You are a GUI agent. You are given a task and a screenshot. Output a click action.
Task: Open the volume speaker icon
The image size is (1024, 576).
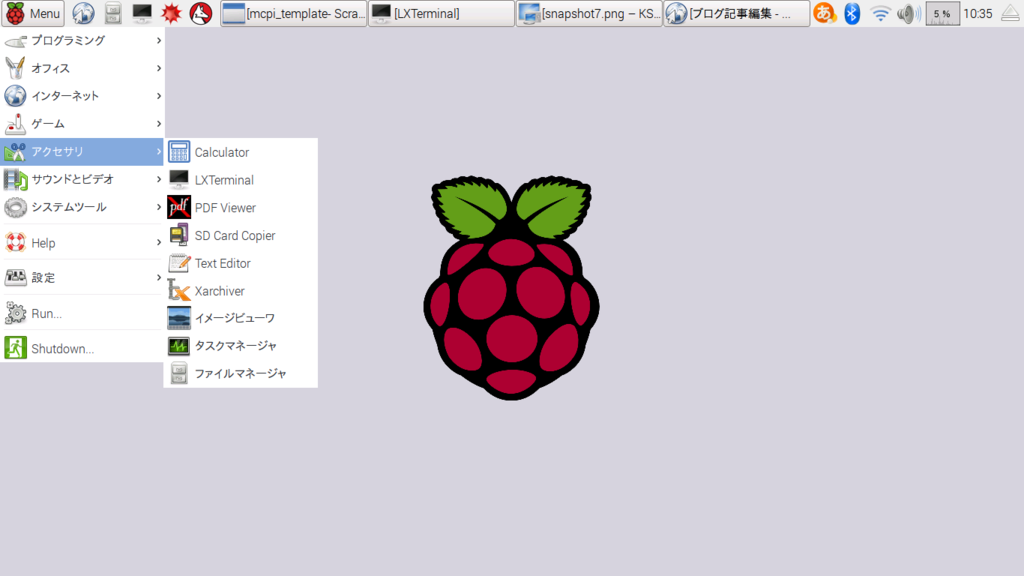(x=908, y=13)
